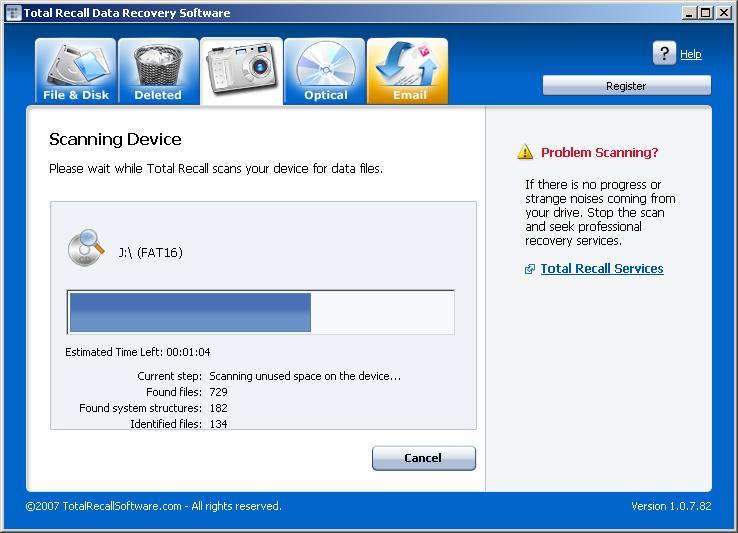
Task: Click the found files value '729'
Action: pos(218,392)
